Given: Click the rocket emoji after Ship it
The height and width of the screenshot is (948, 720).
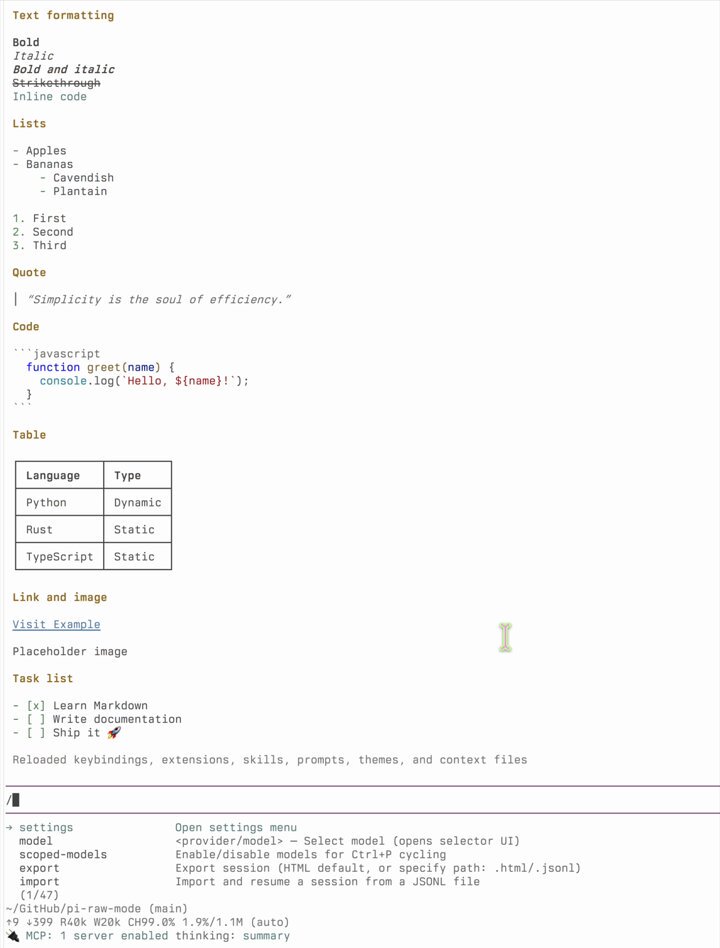Looking at the screenshot, I should point(114,733).
